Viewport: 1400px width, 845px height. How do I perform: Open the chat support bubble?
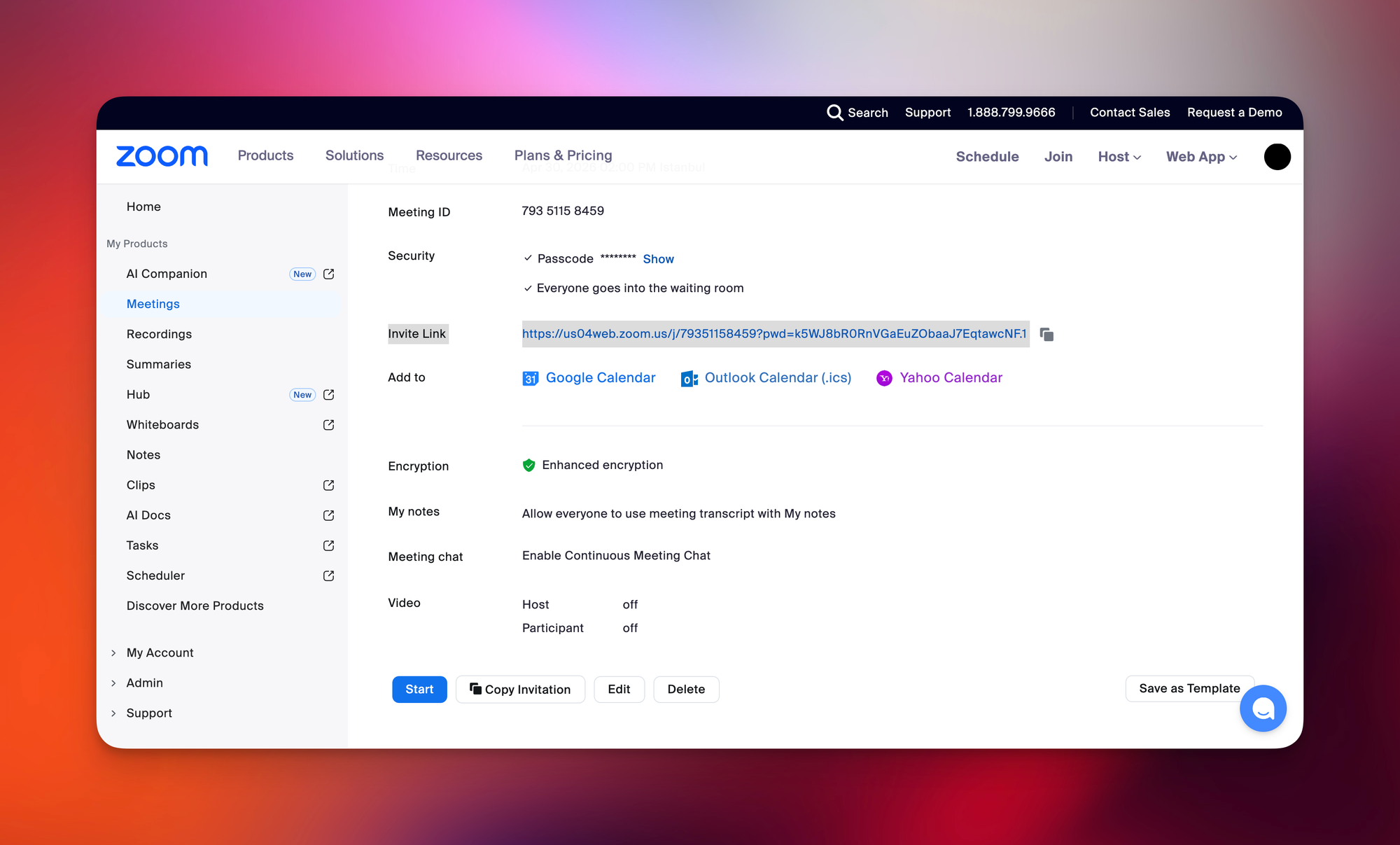[x=1263, y=708]
